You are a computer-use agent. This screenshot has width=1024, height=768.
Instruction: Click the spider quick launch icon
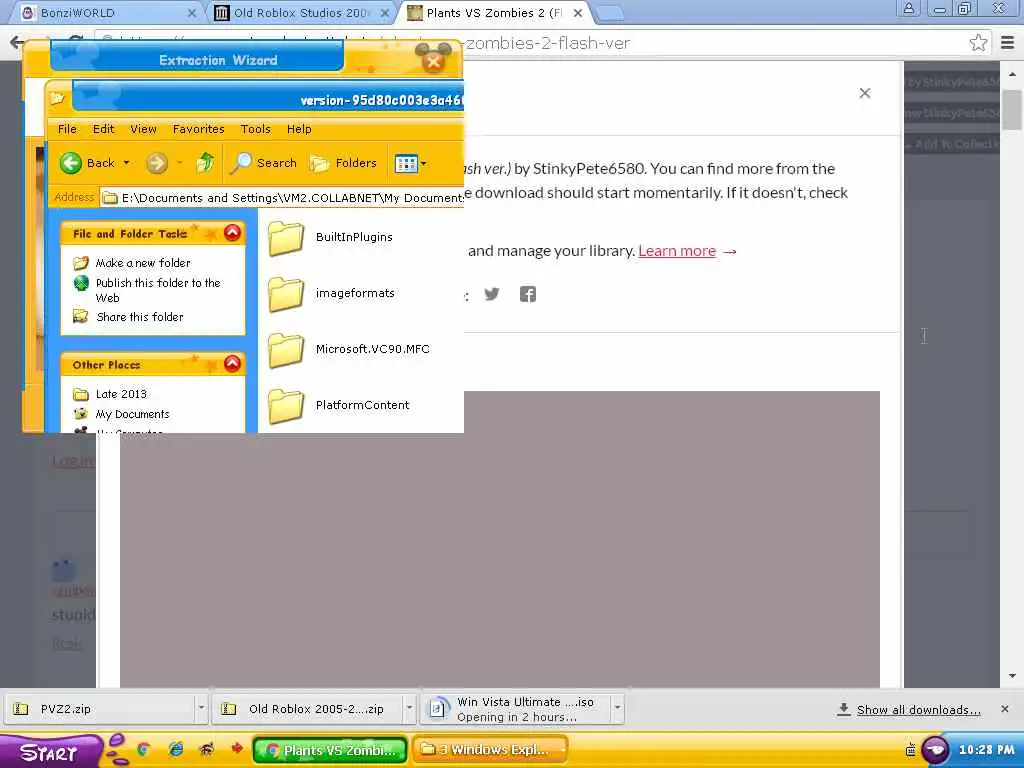pos(206,750)
